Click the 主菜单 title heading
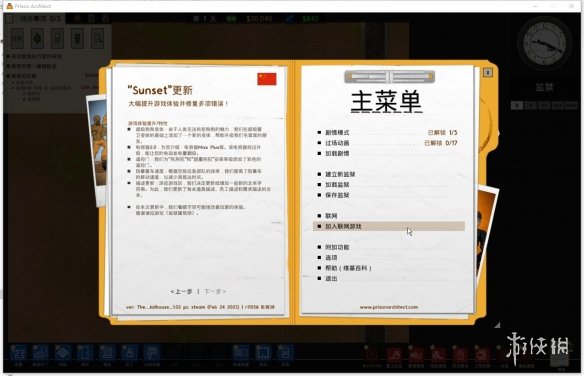Screen dimensions: 584x376 386,101
